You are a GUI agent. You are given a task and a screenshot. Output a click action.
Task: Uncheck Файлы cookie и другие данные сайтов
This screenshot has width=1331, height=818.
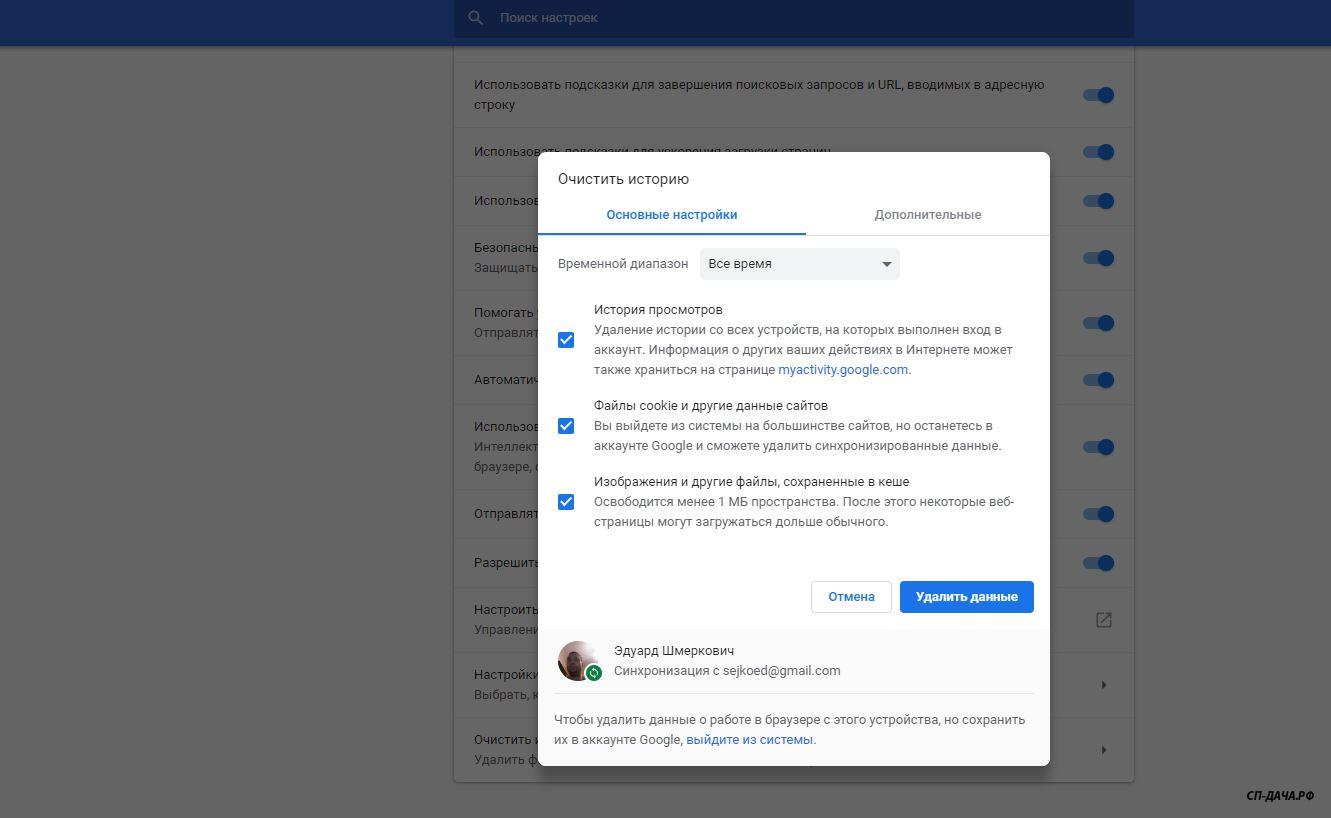[x=566, y=426]
